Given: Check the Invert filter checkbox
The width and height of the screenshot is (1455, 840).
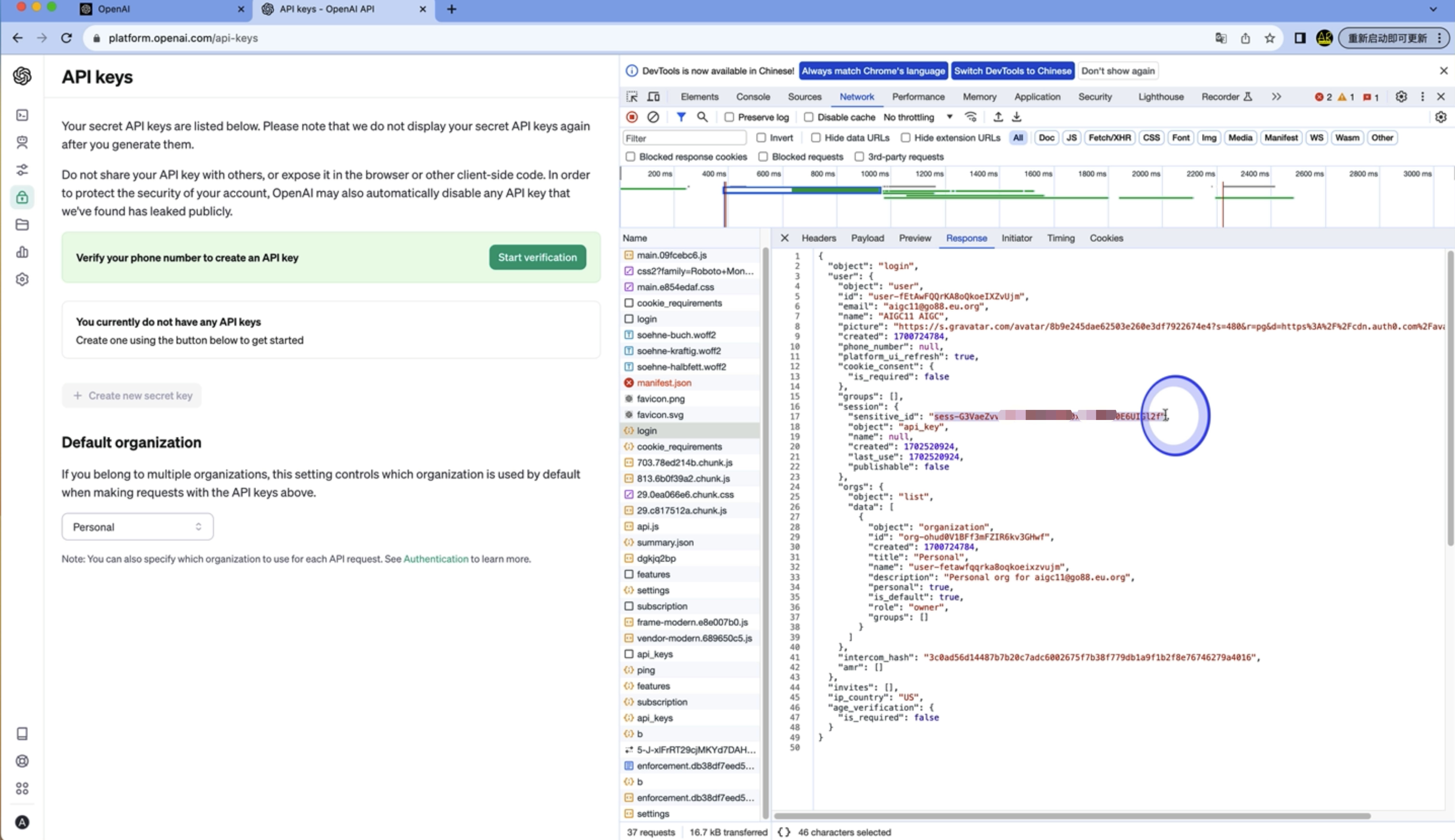Looking at the screenshot, I should (x=761, y=138).
